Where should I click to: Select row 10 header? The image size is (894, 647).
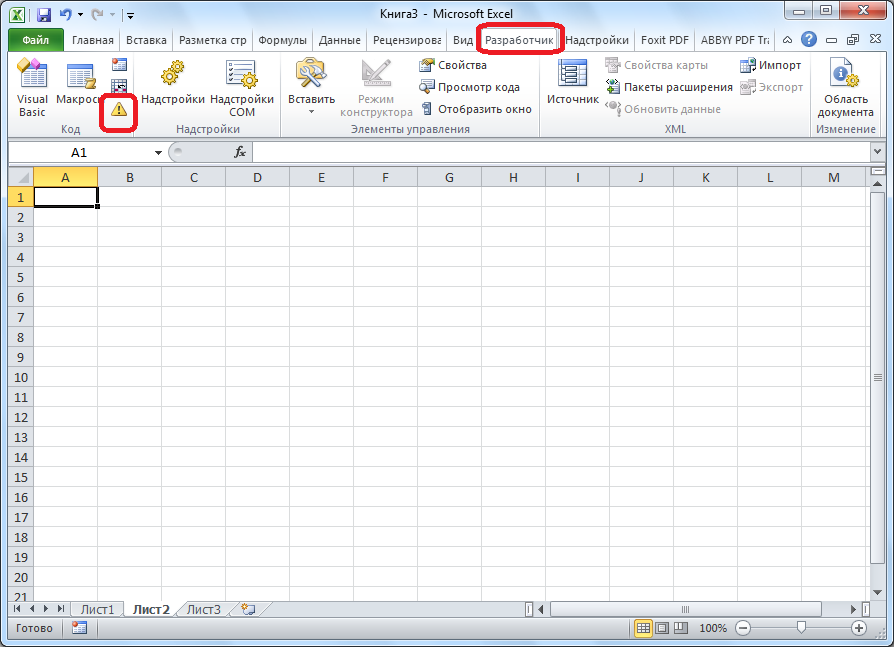click(x=21, y=377)
